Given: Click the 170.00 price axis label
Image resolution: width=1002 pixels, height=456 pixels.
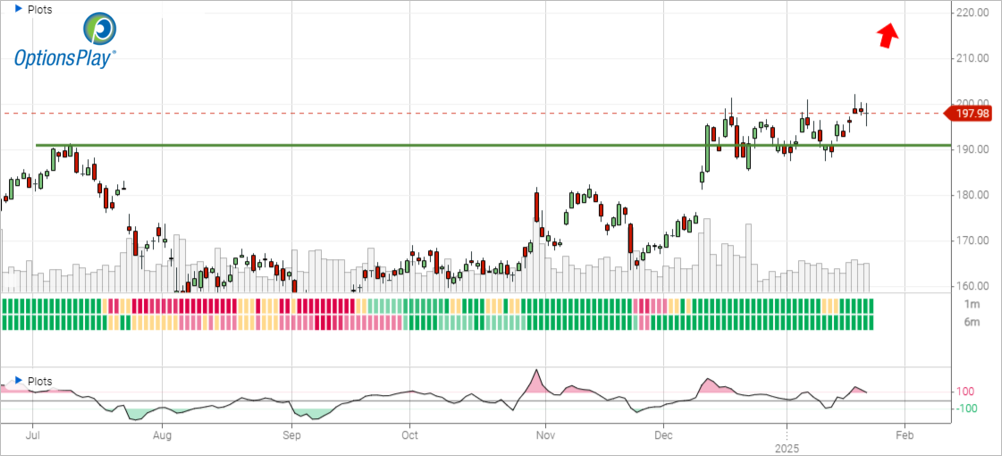Looking at the screenshot, I should 973,241.
